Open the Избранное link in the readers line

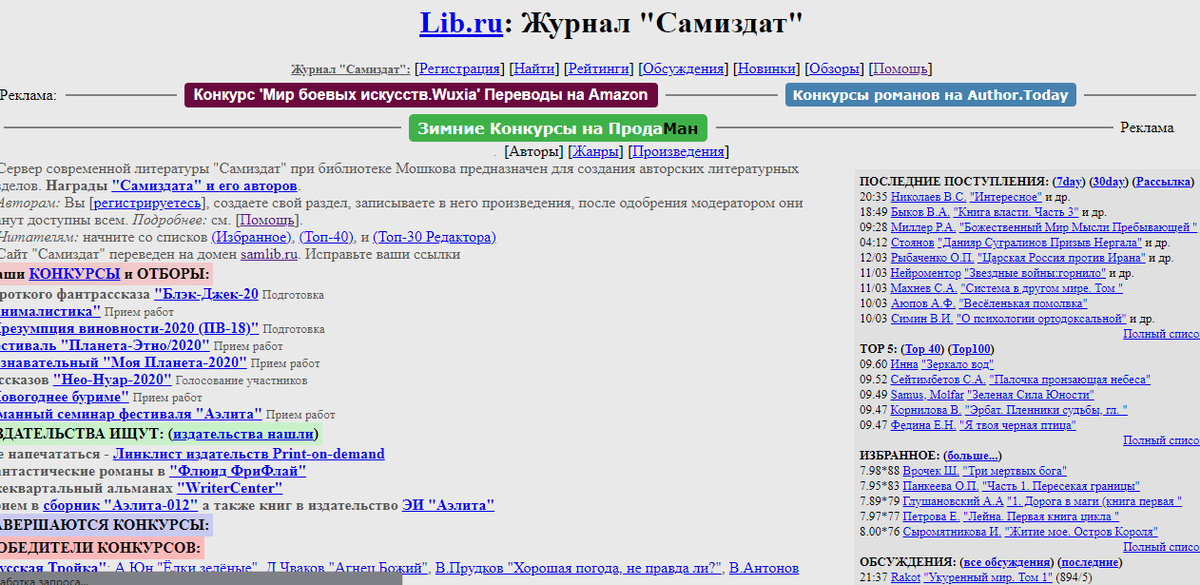point(251,237)
